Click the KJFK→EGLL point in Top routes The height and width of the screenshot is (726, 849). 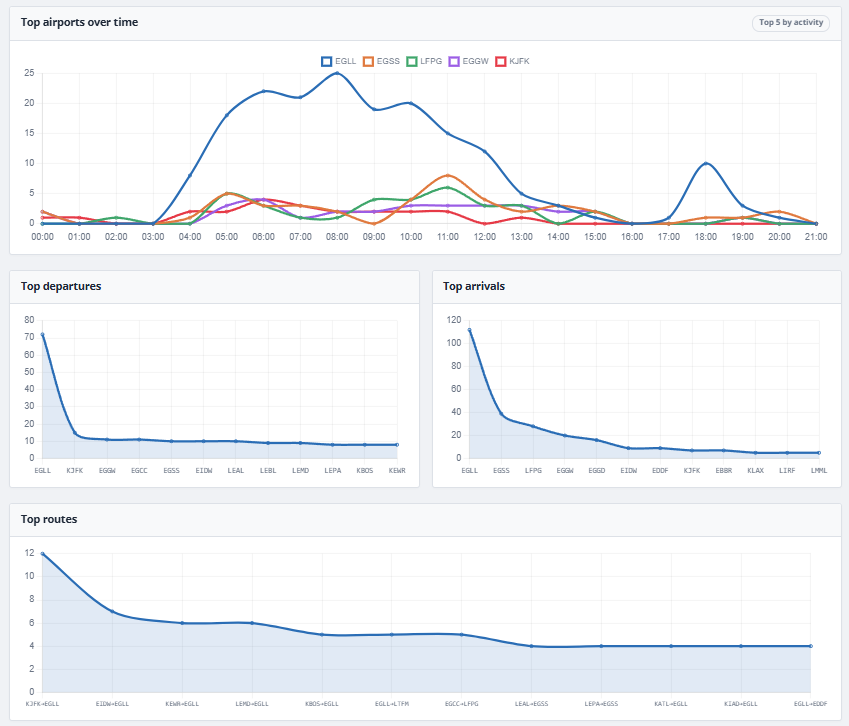(42, 553)
